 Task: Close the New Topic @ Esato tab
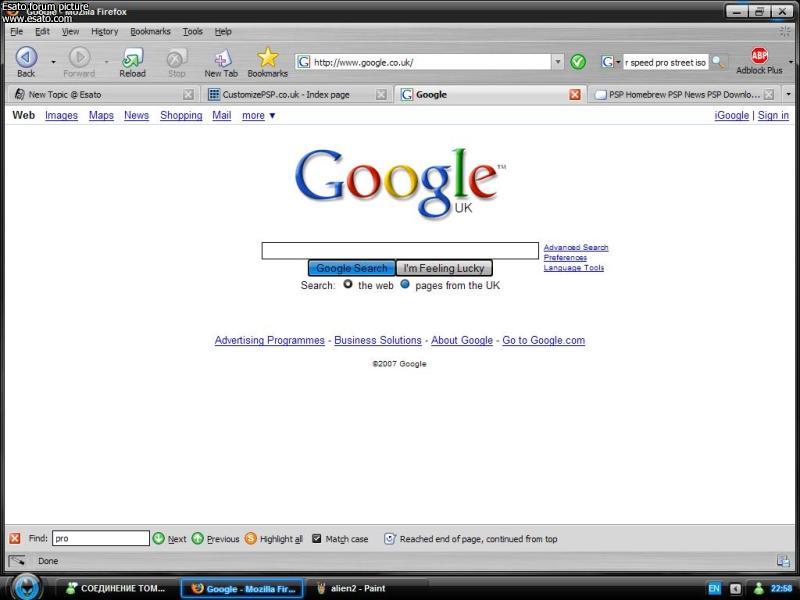(188, 94)
